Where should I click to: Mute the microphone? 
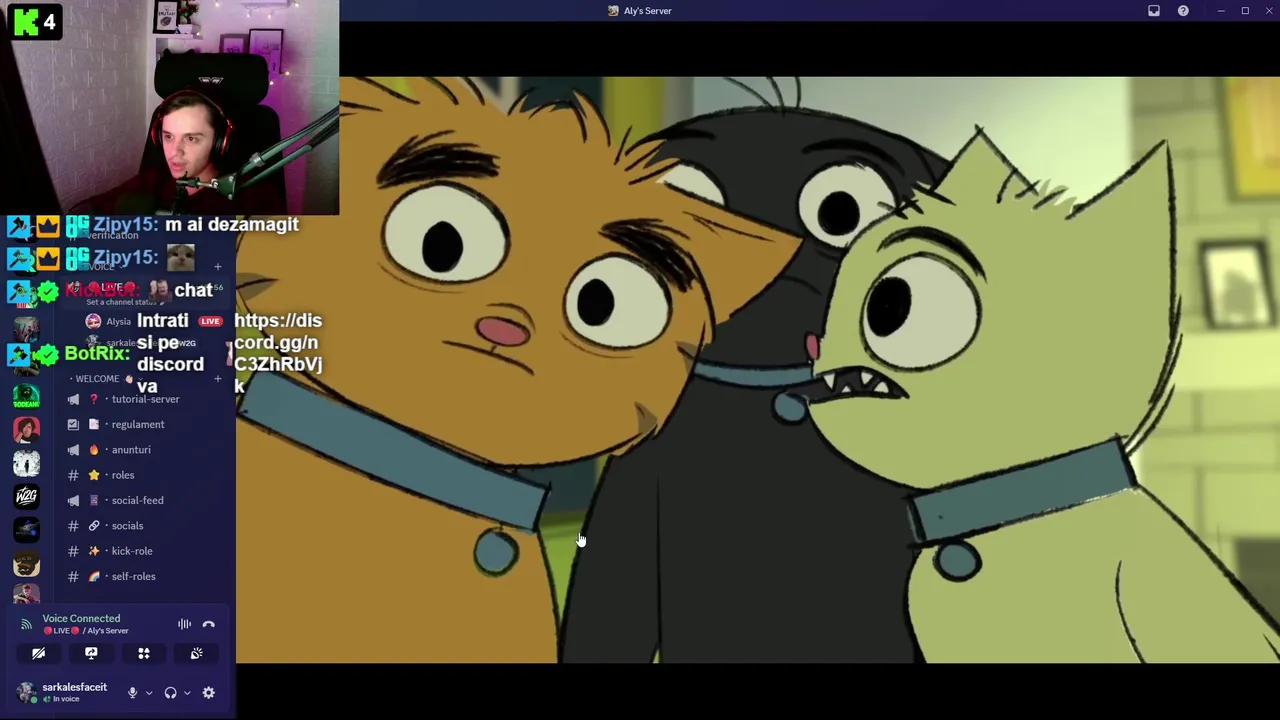pyautogui.click(x=132, y=692)
